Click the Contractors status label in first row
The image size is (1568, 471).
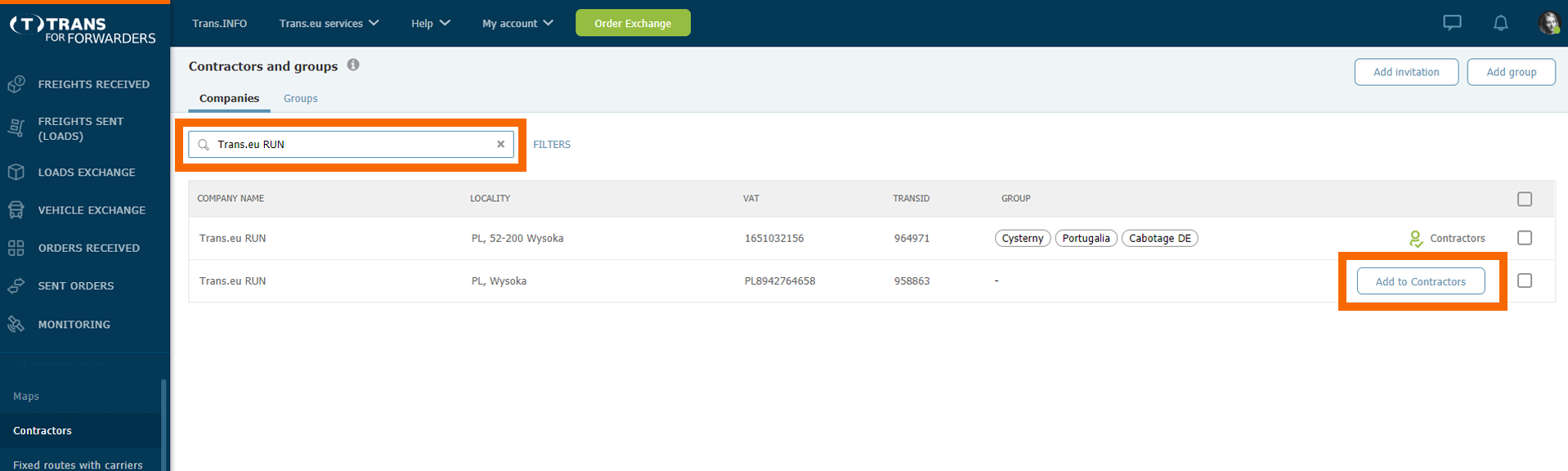point(1457,238)
